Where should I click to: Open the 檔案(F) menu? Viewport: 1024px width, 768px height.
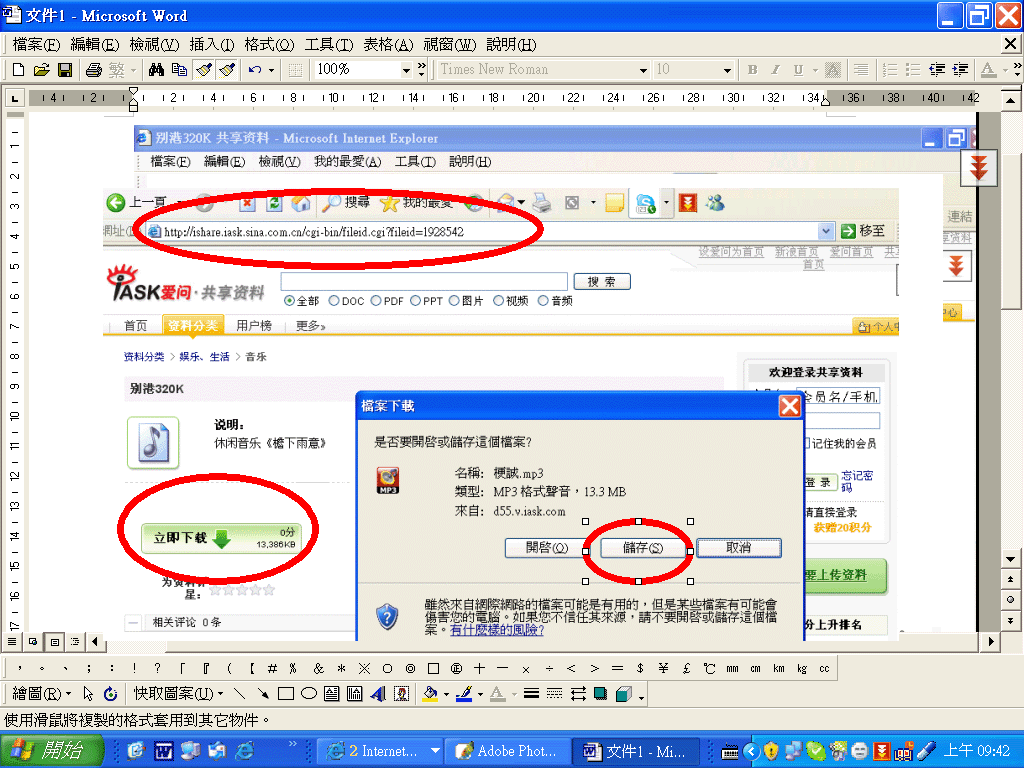pyautogui.click(x=36, y=44)
